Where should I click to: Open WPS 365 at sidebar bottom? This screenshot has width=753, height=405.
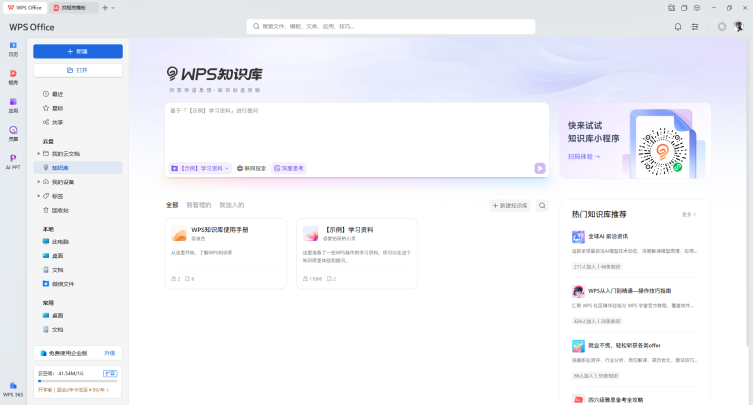tap(13, 388)
